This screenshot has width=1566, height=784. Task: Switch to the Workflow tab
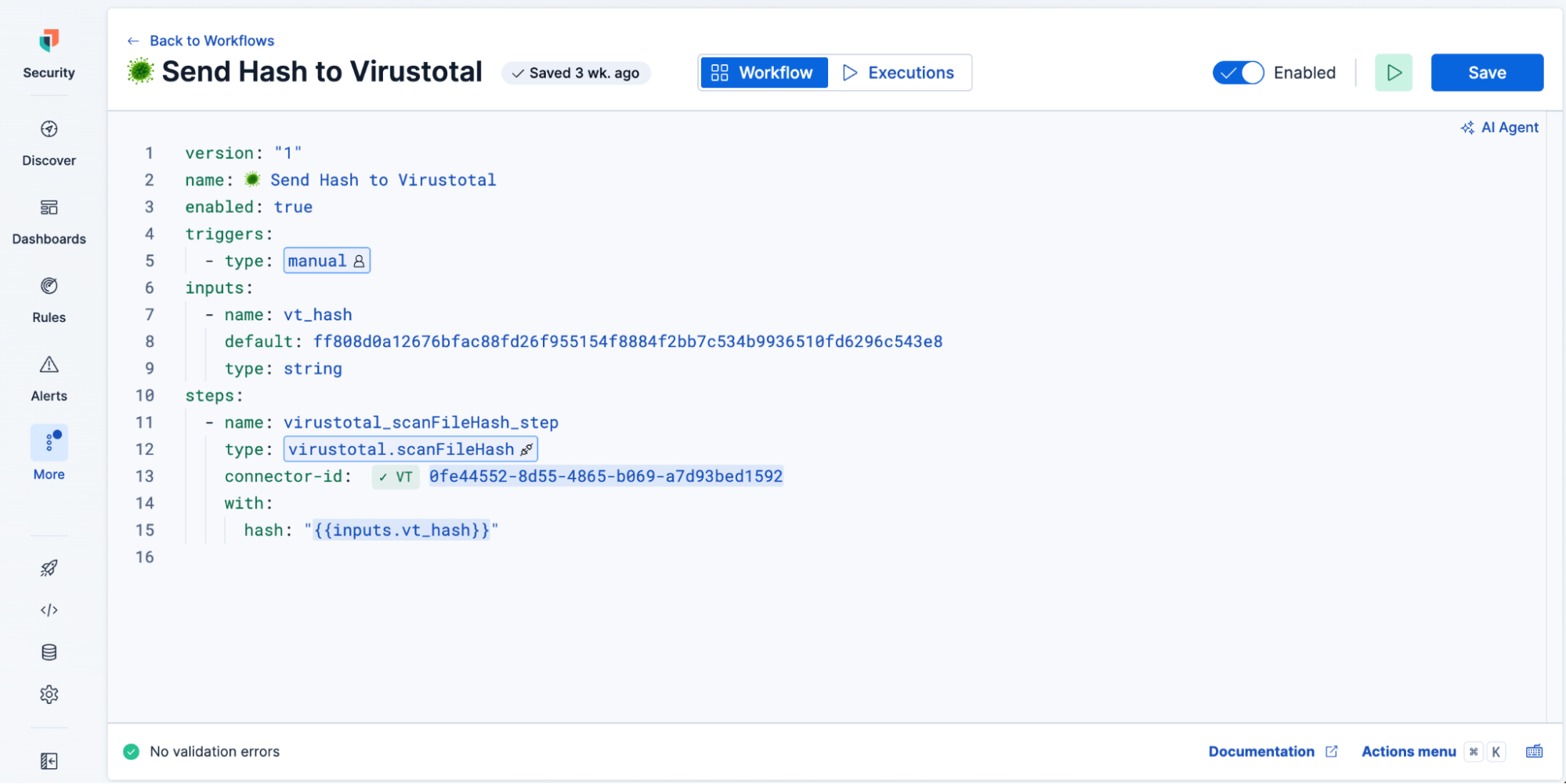(x=764, y=73)
